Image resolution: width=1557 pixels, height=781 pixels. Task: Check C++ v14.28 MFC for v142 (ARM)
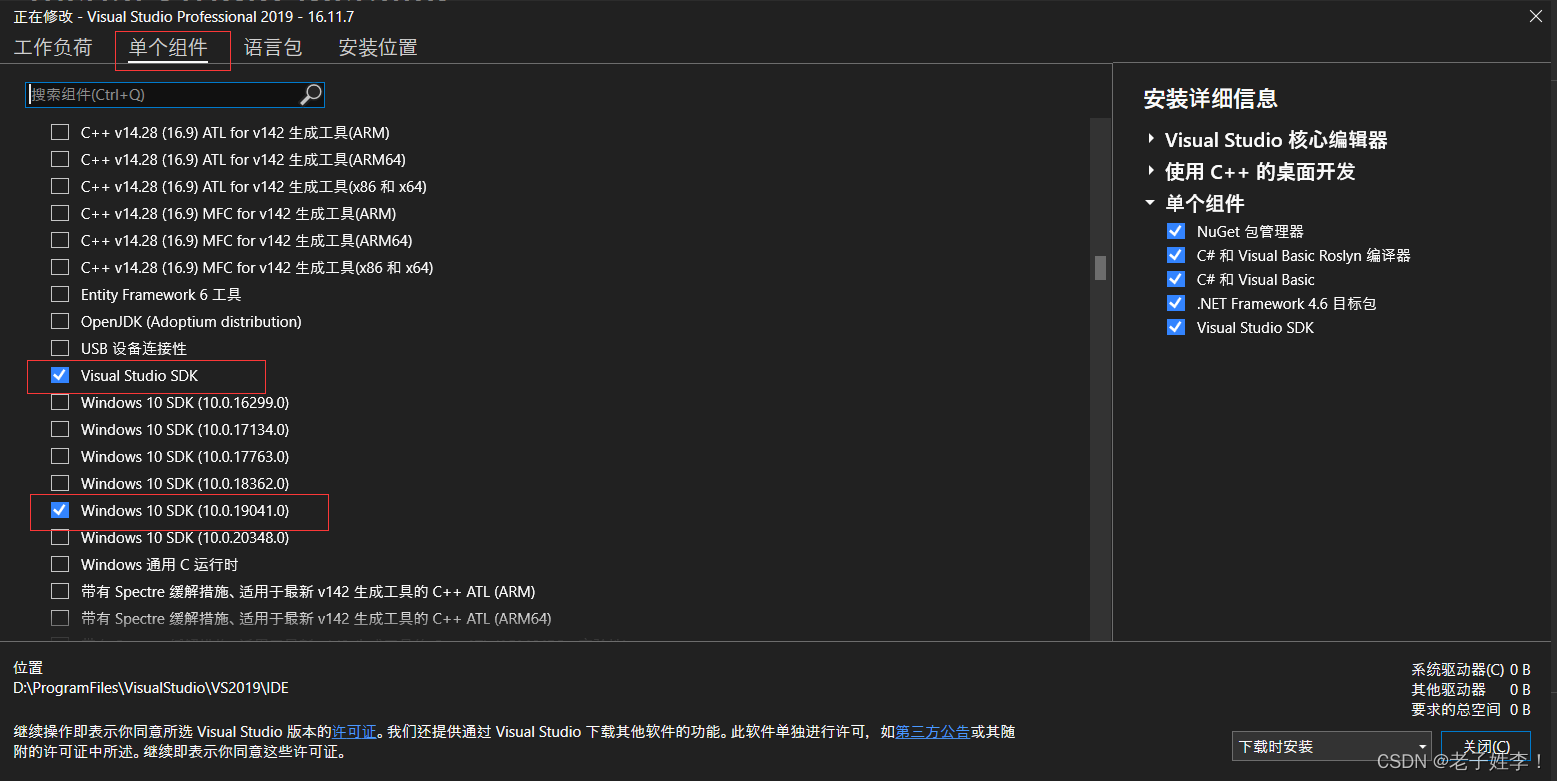[x=60, y=213]
